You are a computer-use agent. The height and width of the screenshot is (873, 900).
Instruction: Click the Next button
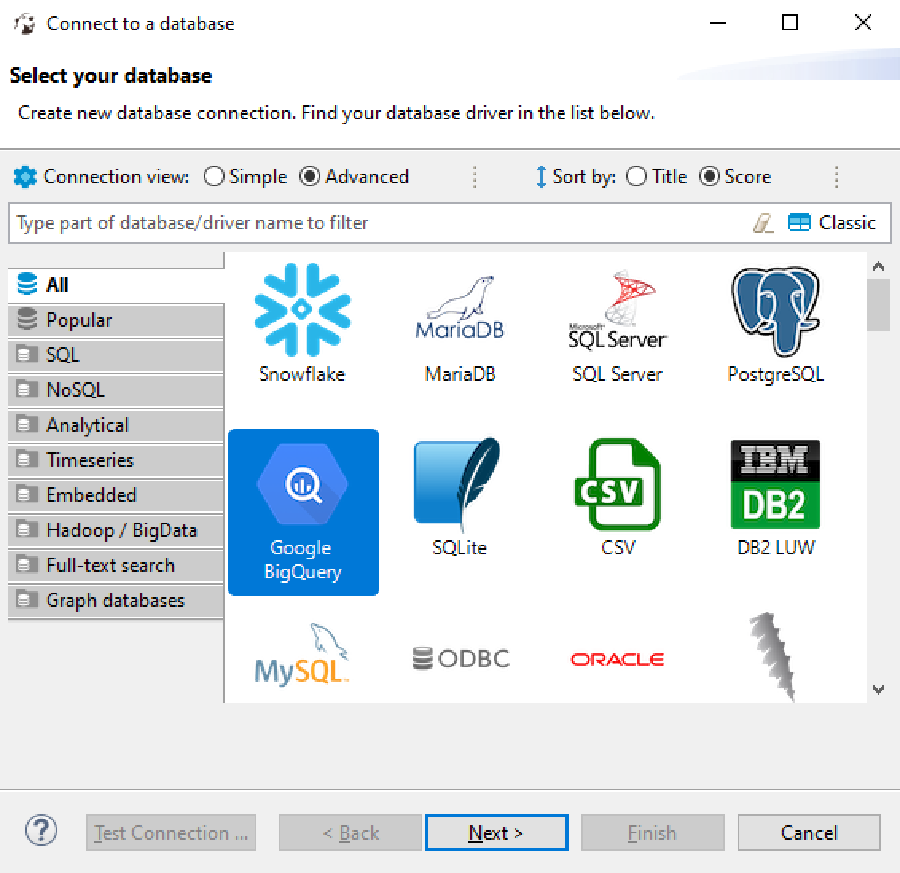click(496, 833)
